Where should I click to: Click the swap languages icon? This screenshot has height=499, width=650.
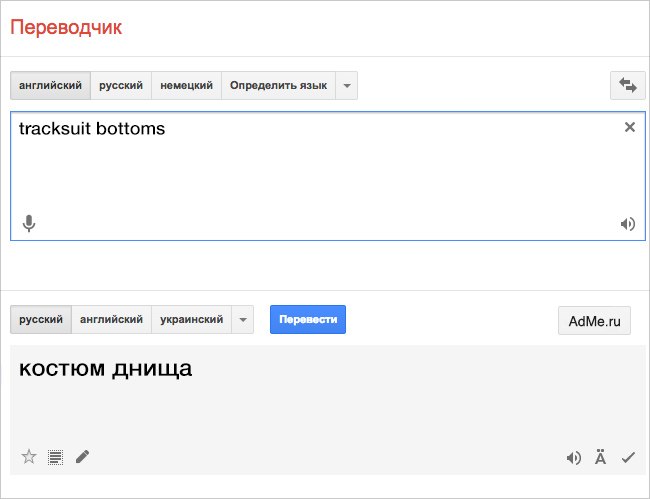tap(628, 86)
